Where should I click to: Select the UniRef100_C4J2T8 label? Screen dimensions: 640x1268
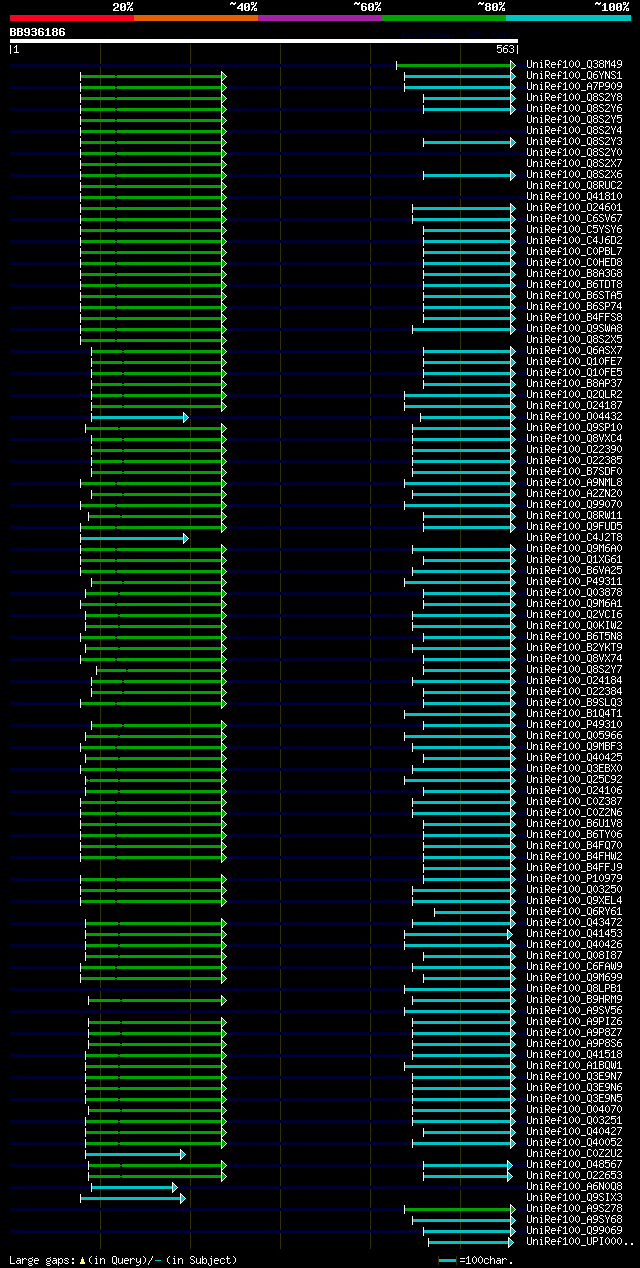[x=576, y=538]
